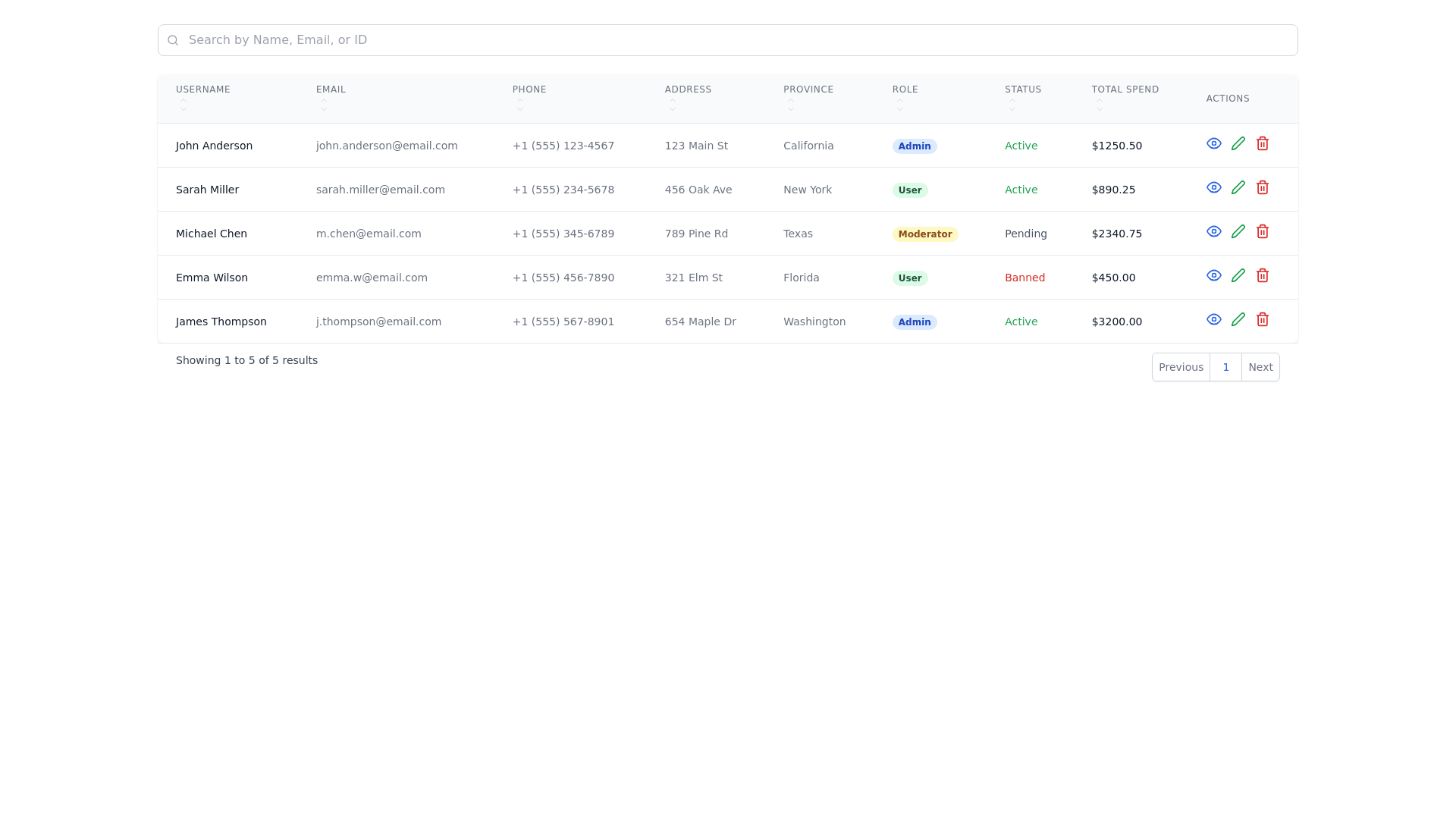
Task: Click the Admin role badge for John Anderson
Action: 914,146
